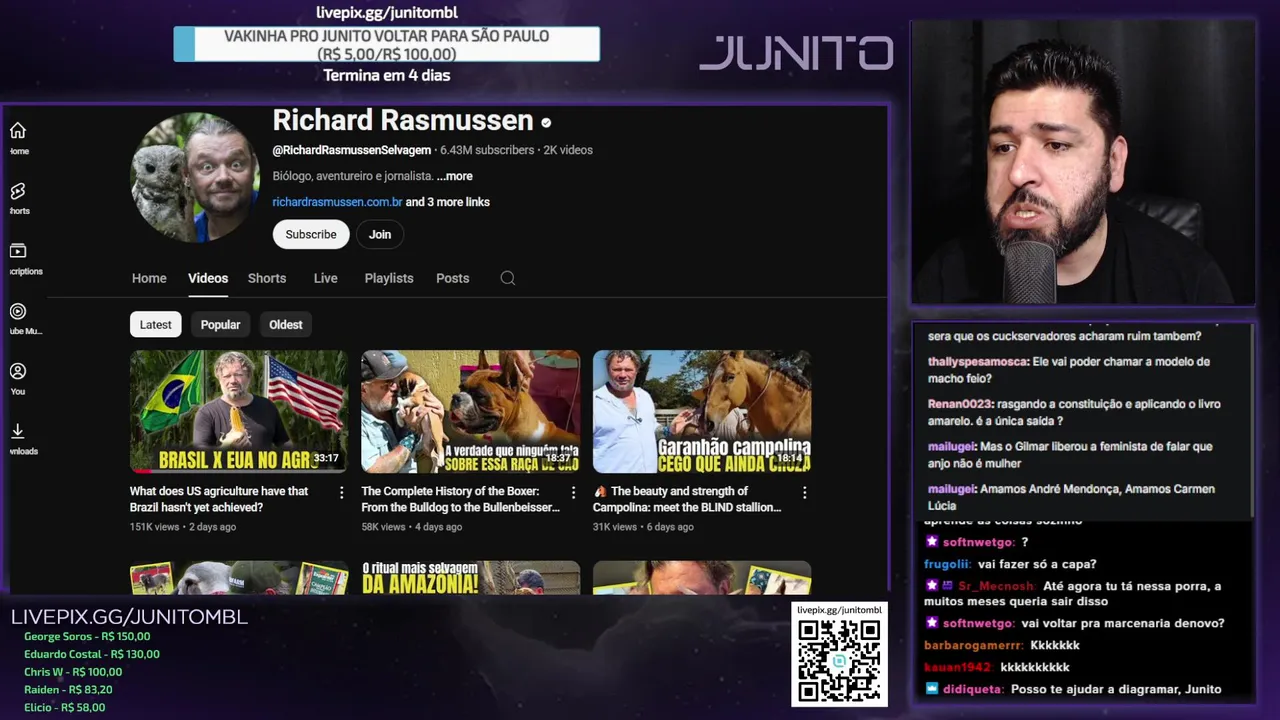
Task: Click the Join membership button
Action: 380,234
